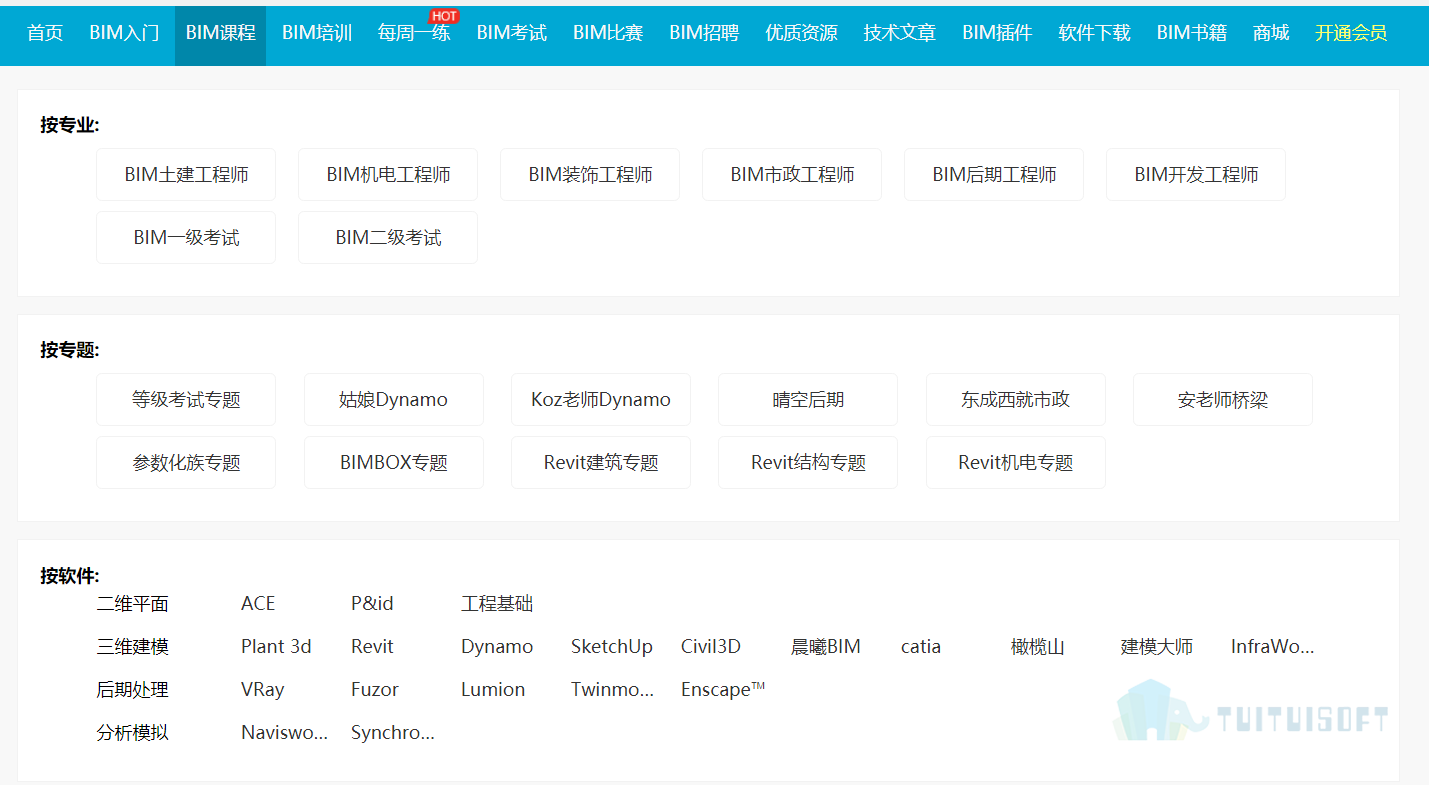Click the 建模大师 software link
Image resolution: width=1429 pixels, height=785 pixels.
click(1157, 647)
